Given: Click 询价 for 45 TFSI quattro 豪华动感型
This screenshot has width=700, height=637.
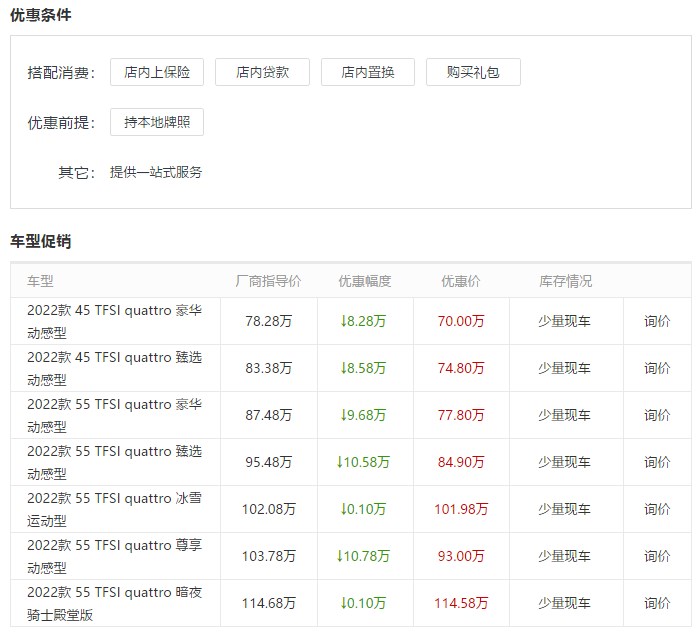Looking at the screenshot, I should 657,321.
